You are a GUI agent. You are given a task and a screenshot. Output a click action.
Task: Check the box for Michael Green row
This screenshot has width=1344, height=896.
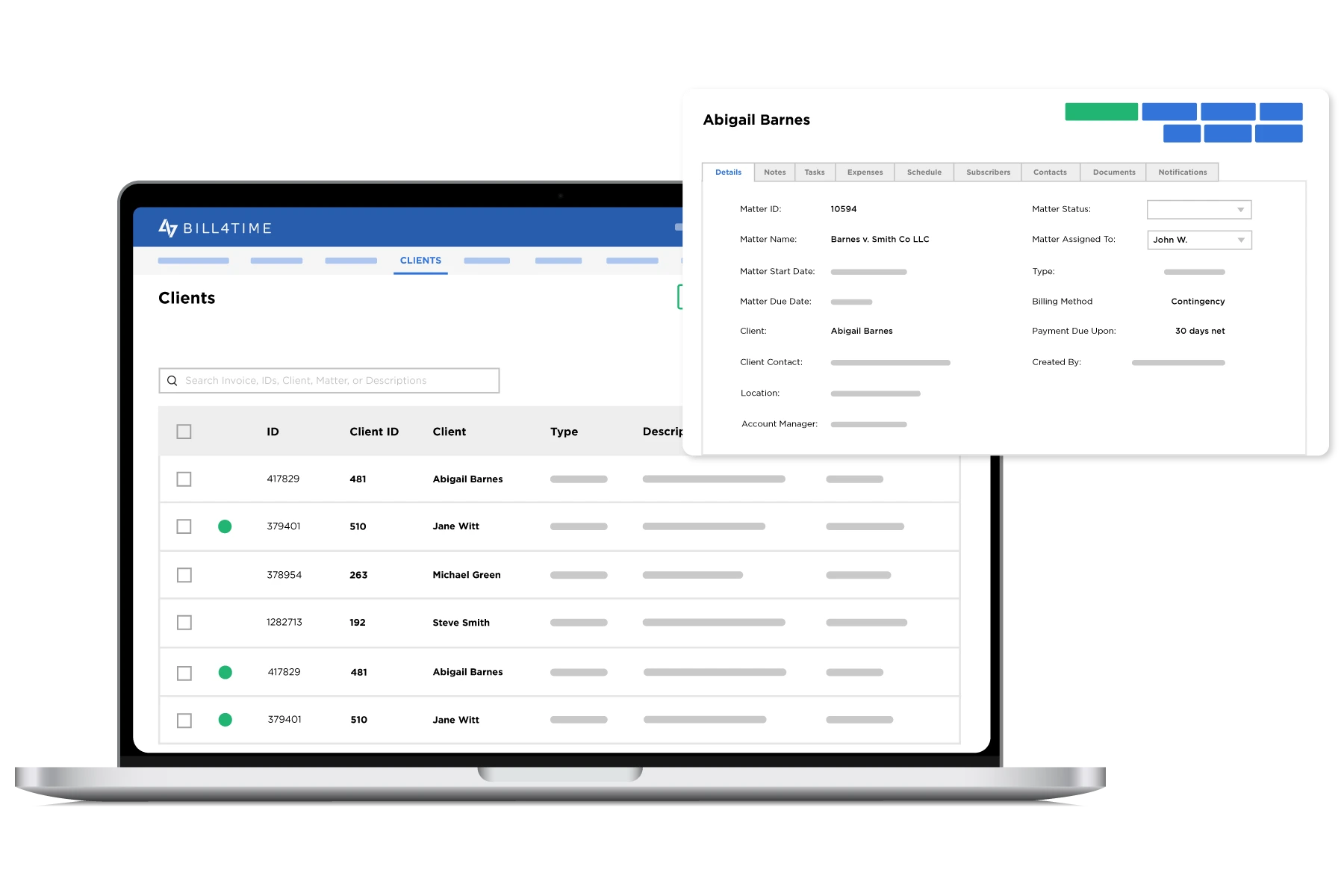pos(184,575)
